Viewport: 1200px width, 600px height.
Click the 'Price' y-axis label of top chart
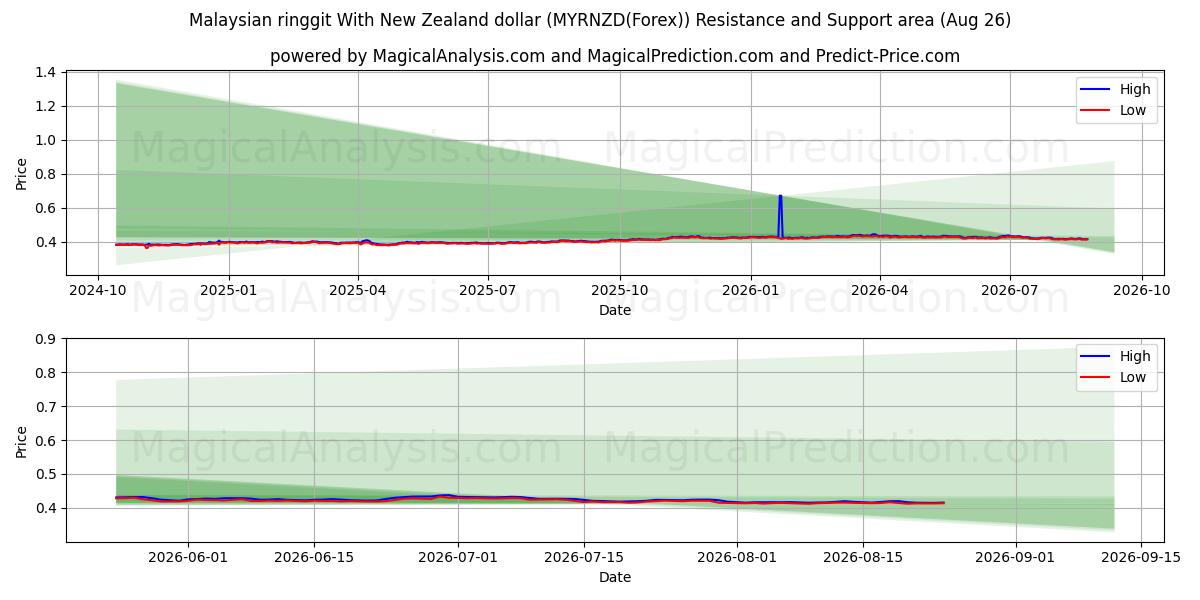coord(22,173)
